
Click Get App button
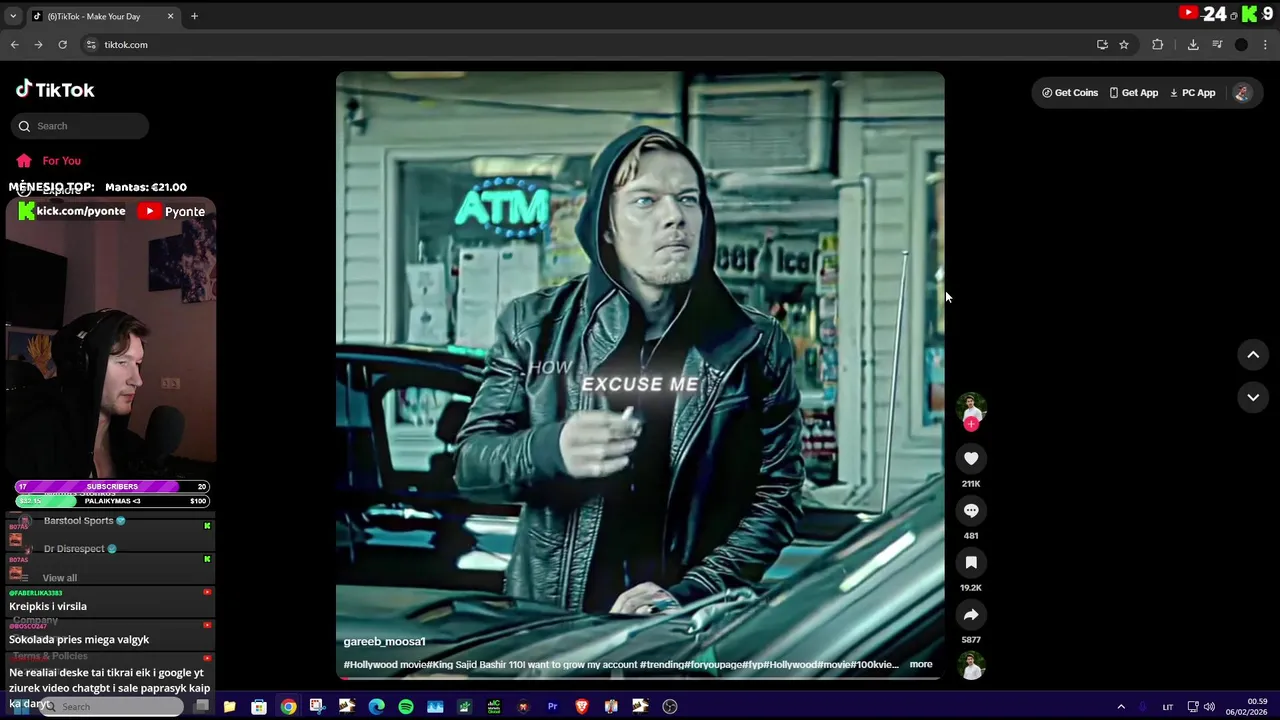1133,93
